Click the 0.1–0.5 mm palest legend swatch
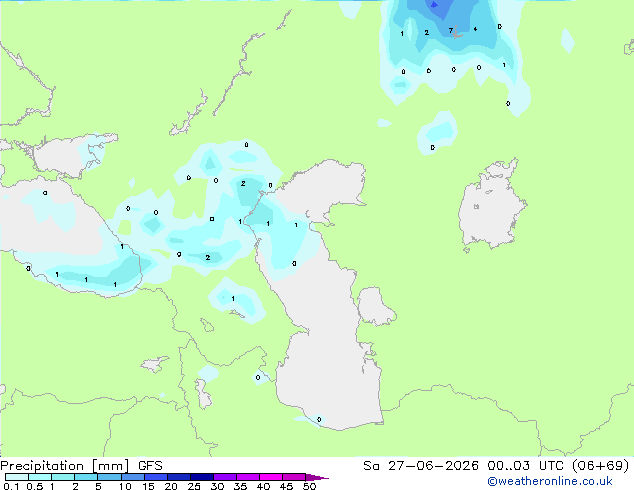634x490 pixels. coord(17,477)
